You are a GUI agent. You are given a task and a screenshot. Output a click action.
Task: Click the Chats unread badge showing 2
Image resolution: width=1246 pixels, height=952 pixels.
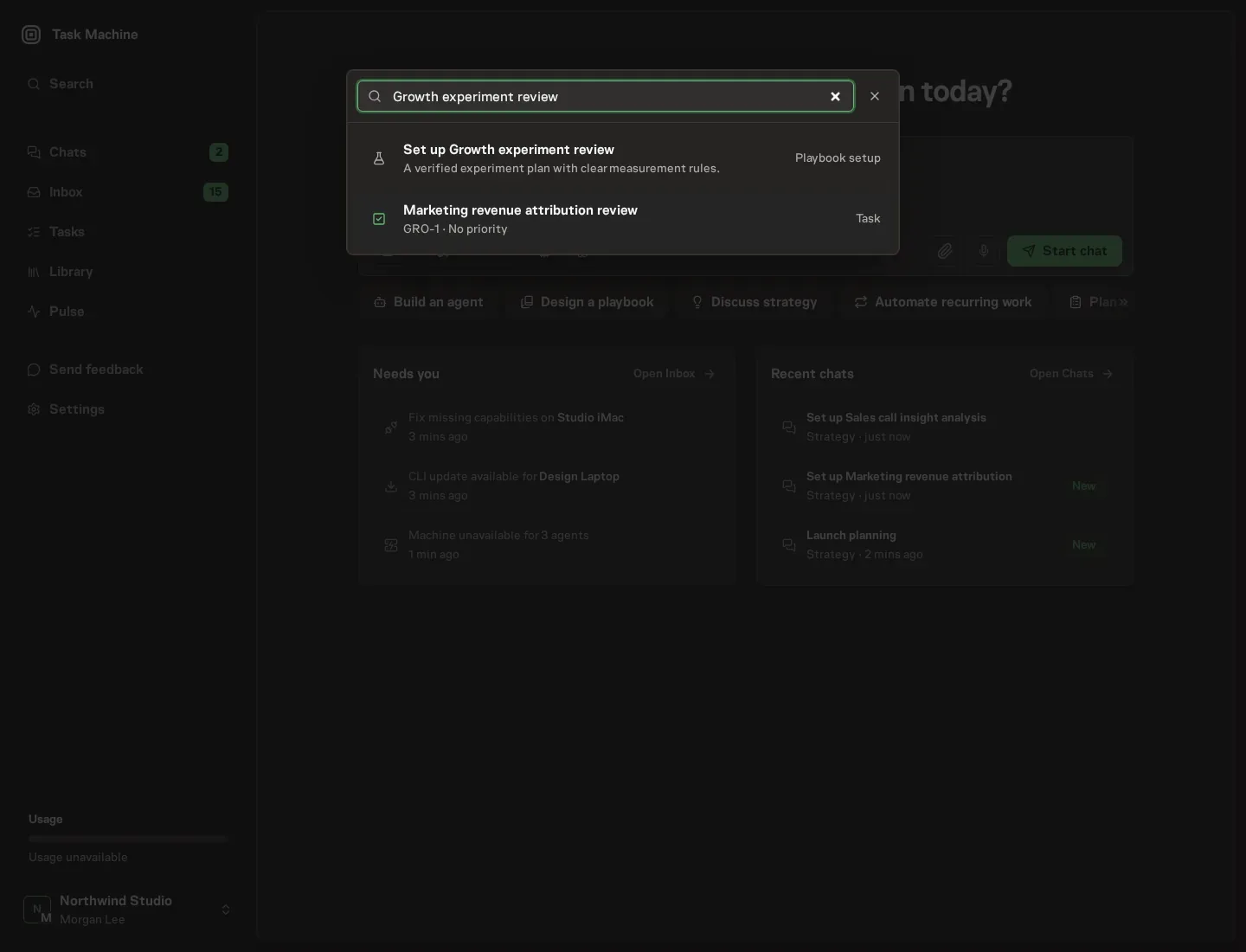tap(219, 152)
